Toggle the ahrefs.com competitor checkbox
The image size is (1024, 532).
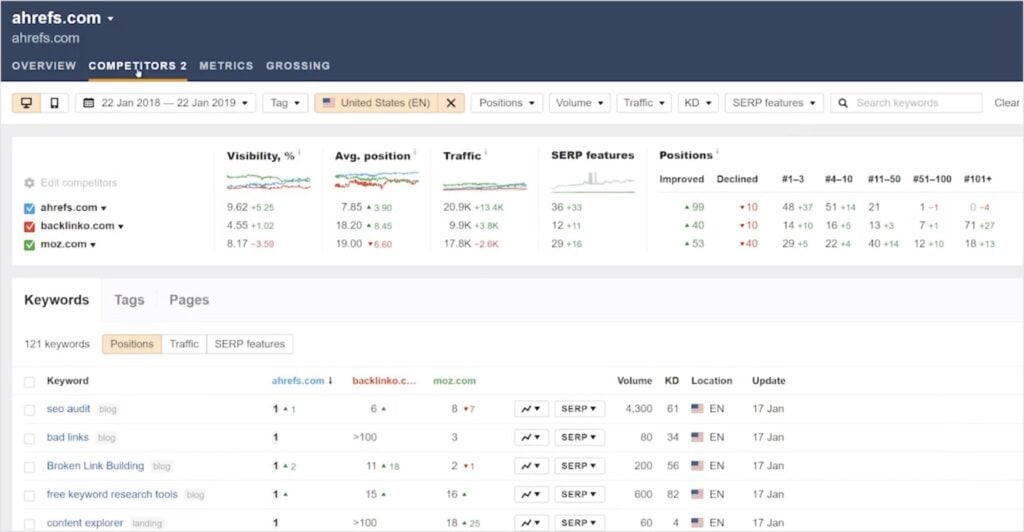pos(29,208)
